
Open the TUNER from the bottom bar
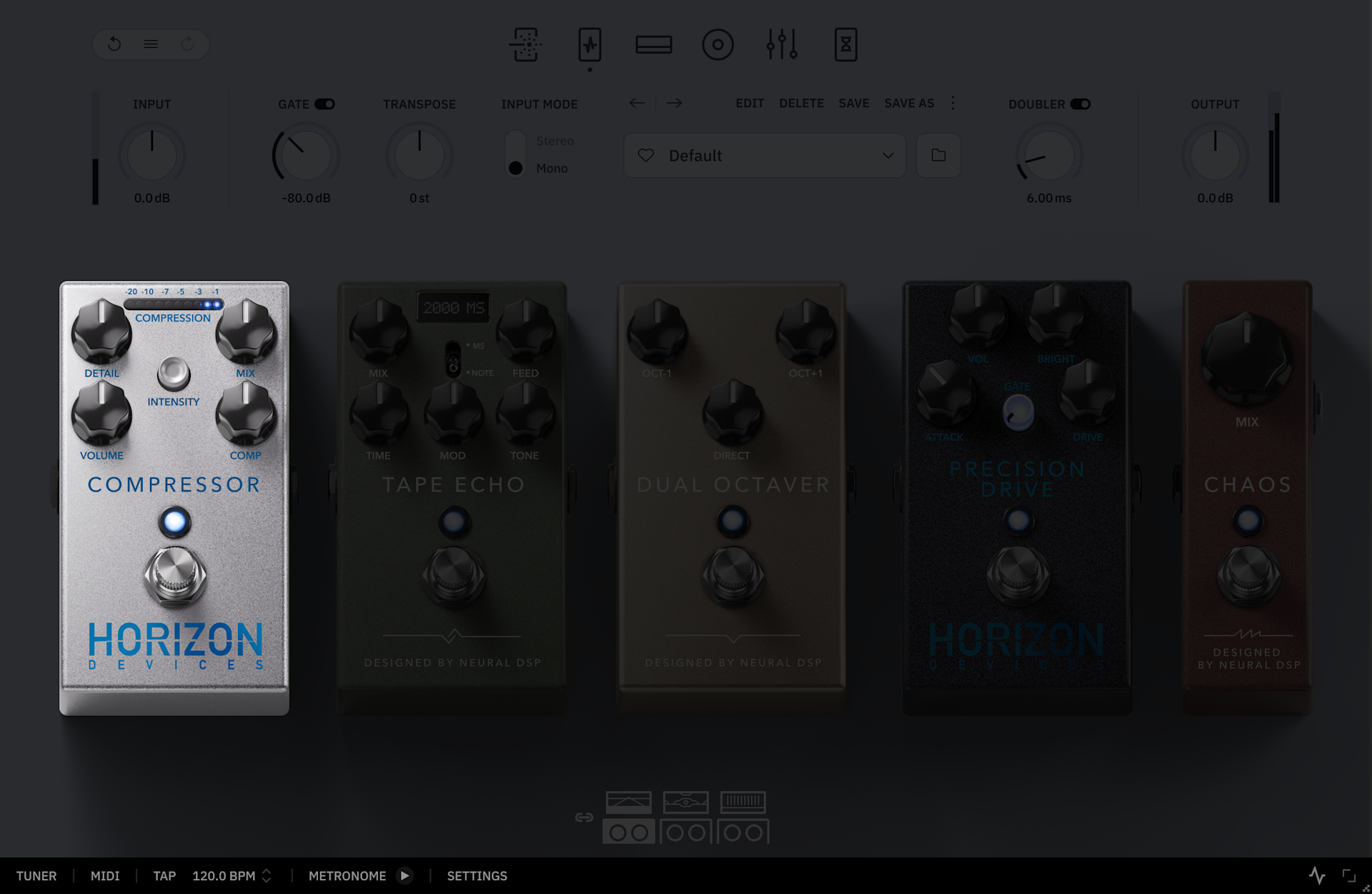tap(36, 875)
